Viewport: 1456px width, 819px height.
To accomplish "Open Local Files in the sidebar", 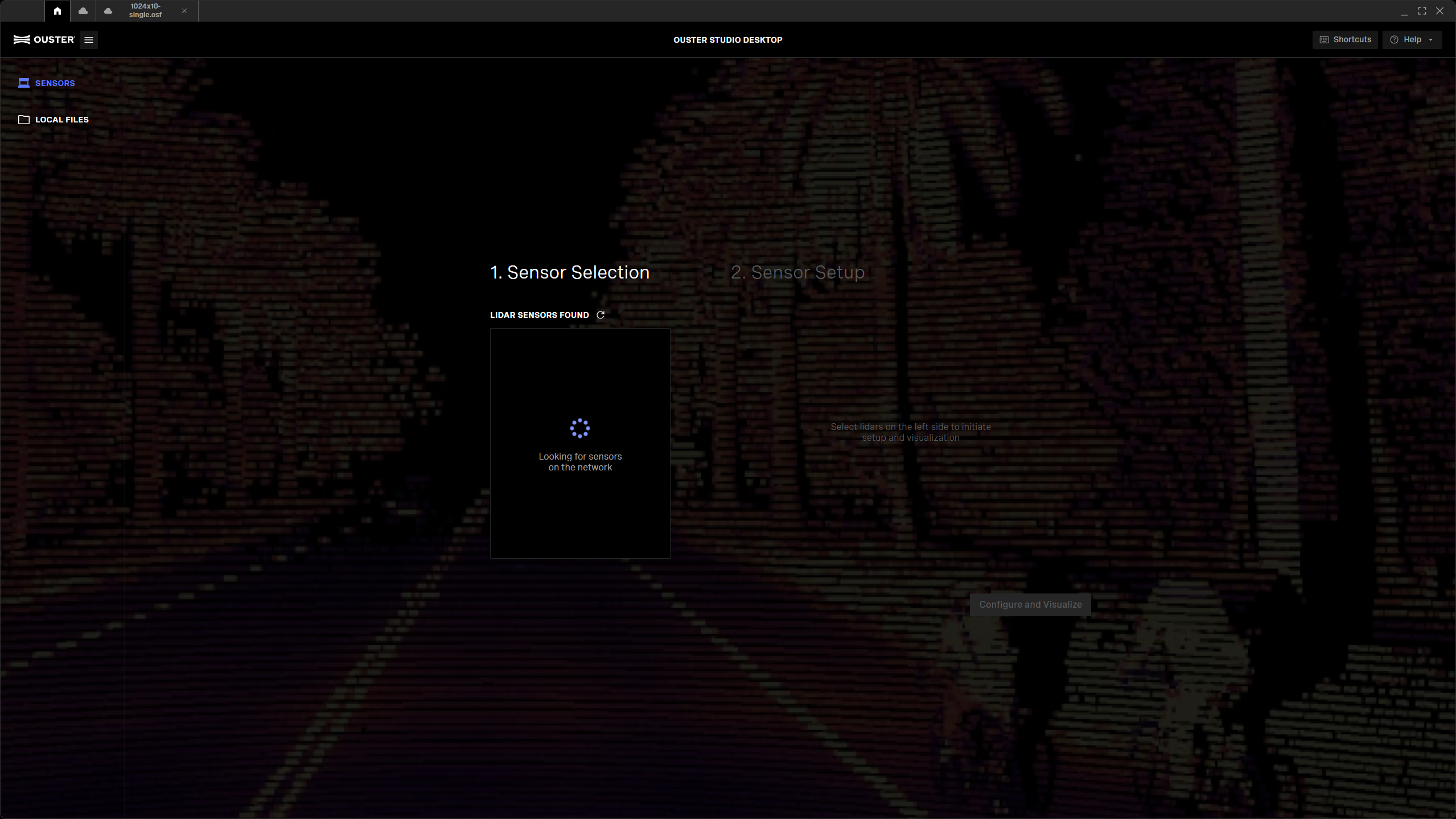I will [x=61, y=120].
